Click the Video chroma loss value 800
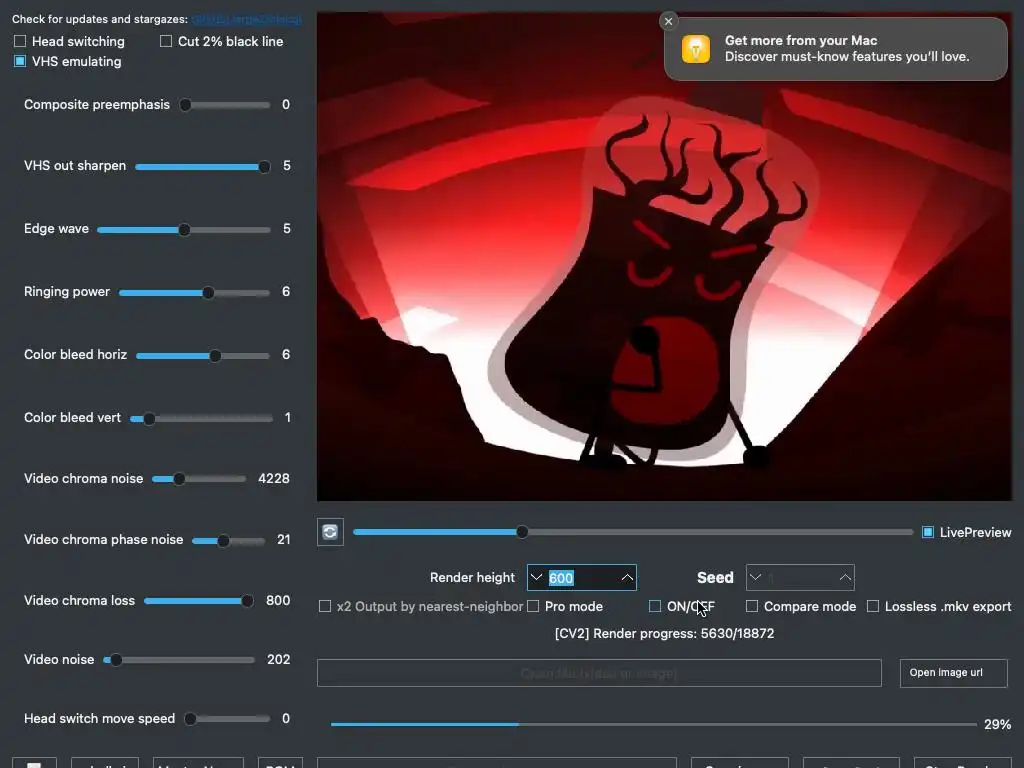Viewport: 1024px width, 768px height. (278, 600)
